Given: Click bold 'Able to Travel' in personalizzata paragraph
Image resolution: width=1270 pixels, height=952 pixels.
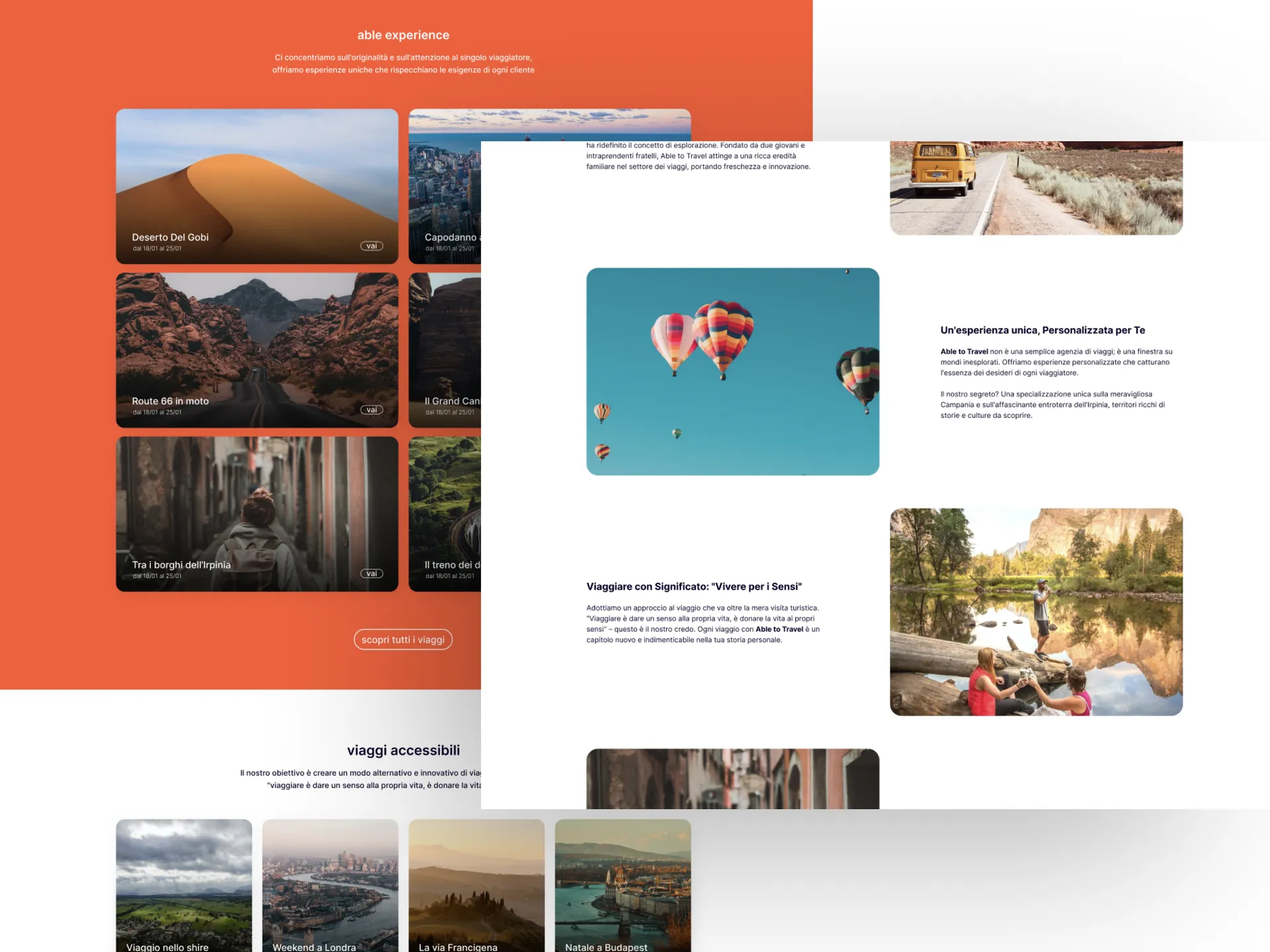Looking at the screenshot, I should [964, 352].
